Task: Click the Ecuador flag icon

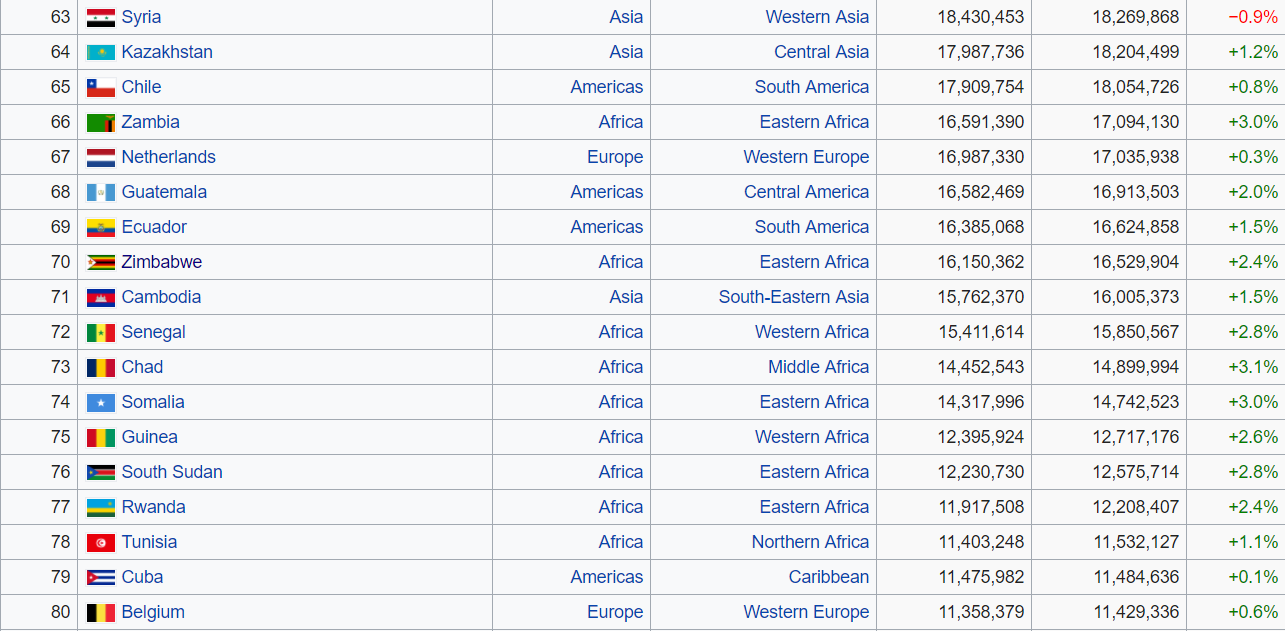Action: tap(101, 228)
